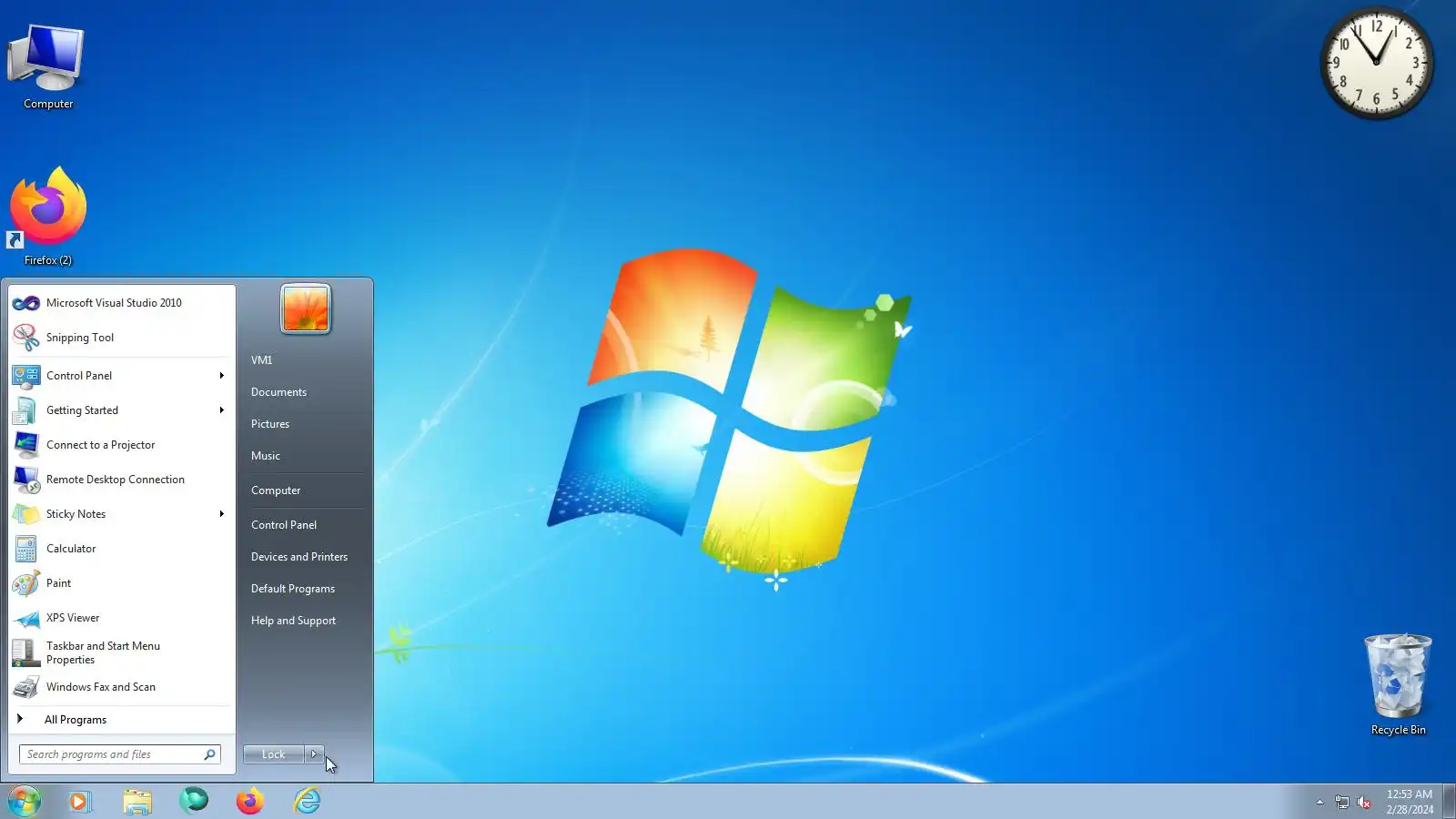
Task: Click the Show desktop strip at the taskbar's far end
Action: (1449, 802)
